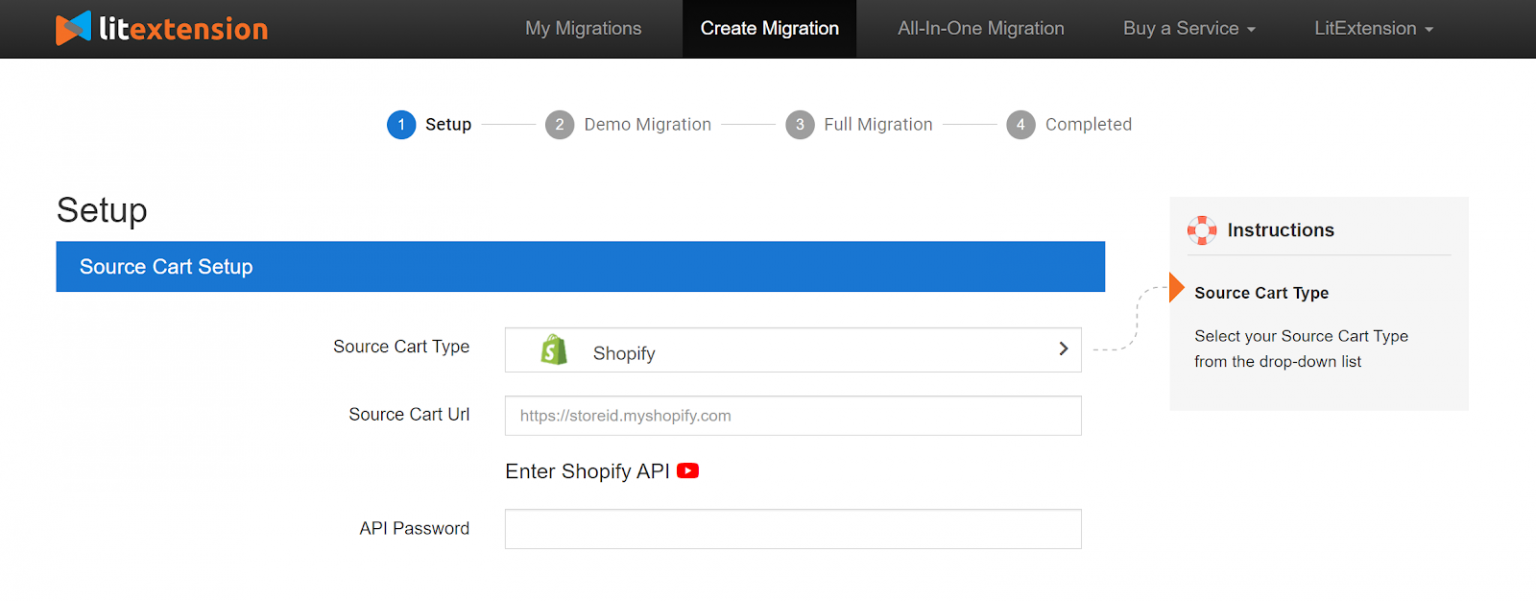Select the step 1 Setup circle
This screenshot has width=1536, height=601.
point(401,124)
